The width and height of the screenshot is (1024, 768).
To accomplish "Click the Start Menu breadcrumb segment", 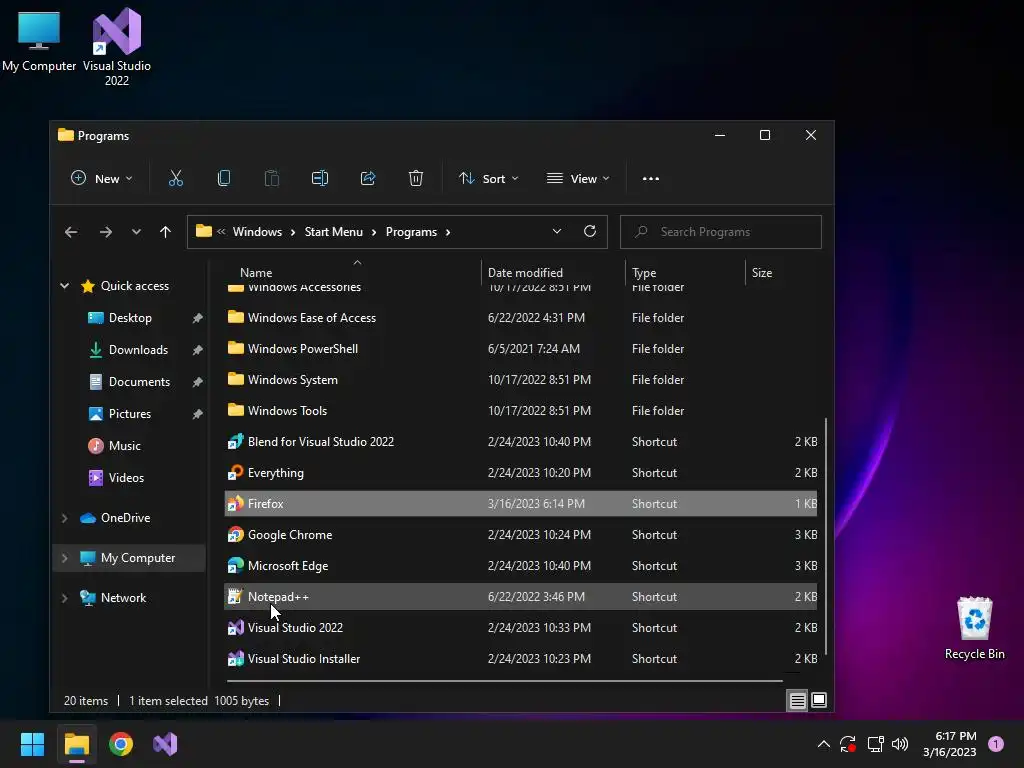I will [x=333, y=232].
